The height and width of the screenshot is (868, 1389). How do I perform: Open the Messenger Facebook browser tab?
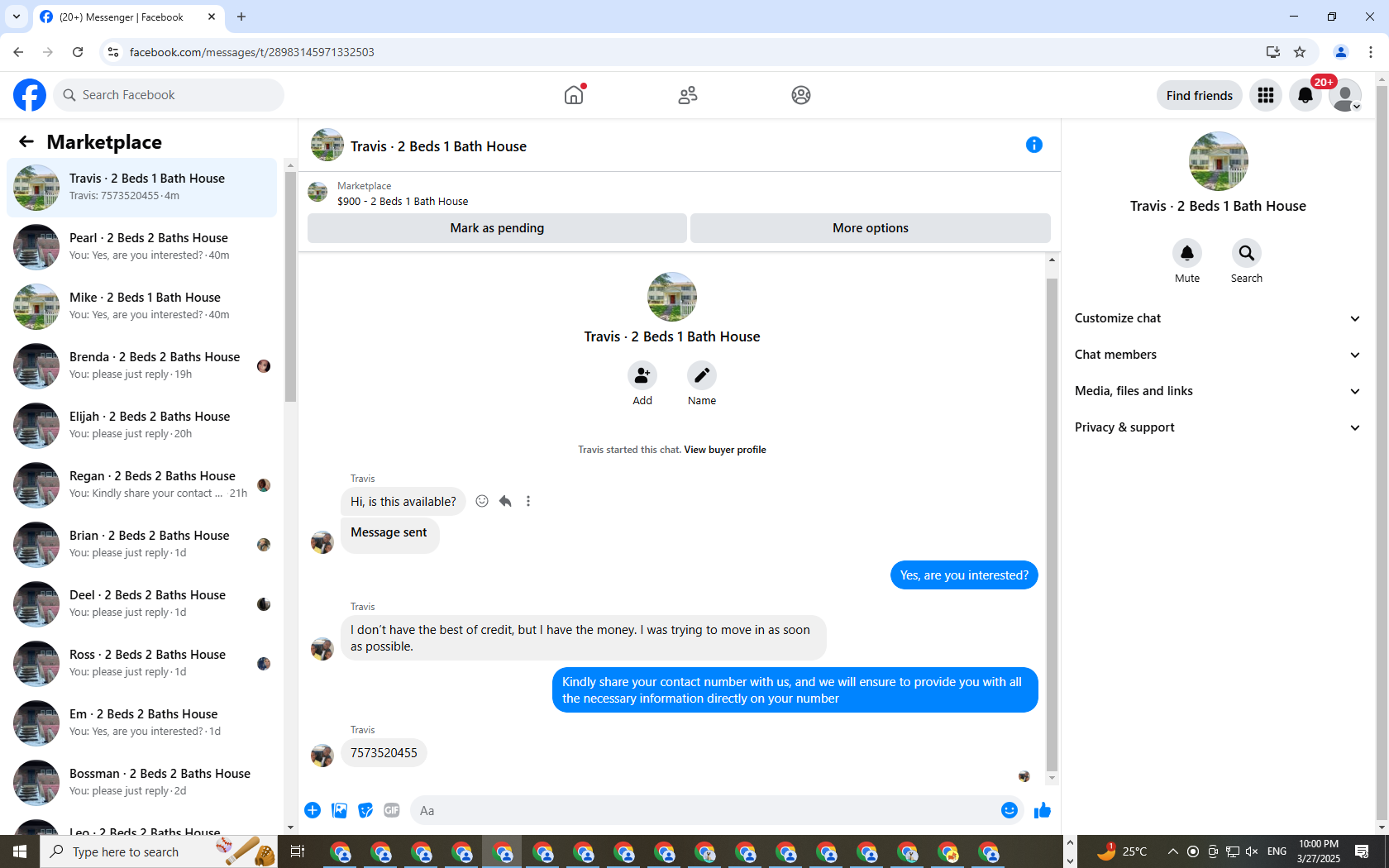[128, 17]
